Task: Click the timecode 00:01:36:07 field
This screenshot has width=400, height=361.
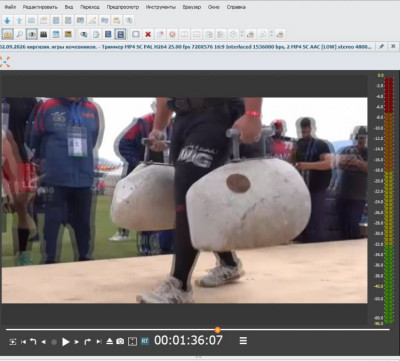Action: [188, 340]
